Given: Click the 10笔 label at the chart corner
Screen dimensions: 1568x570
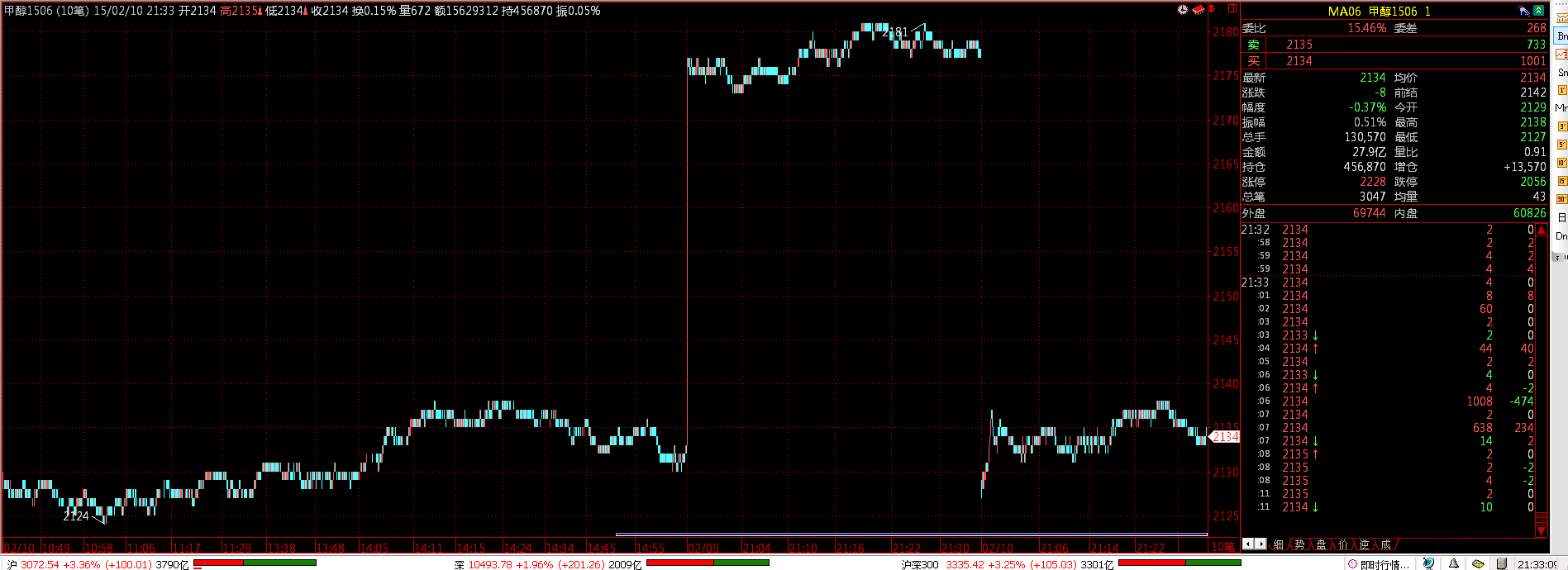Looking at the screenshot, I should pos(1223,546).
